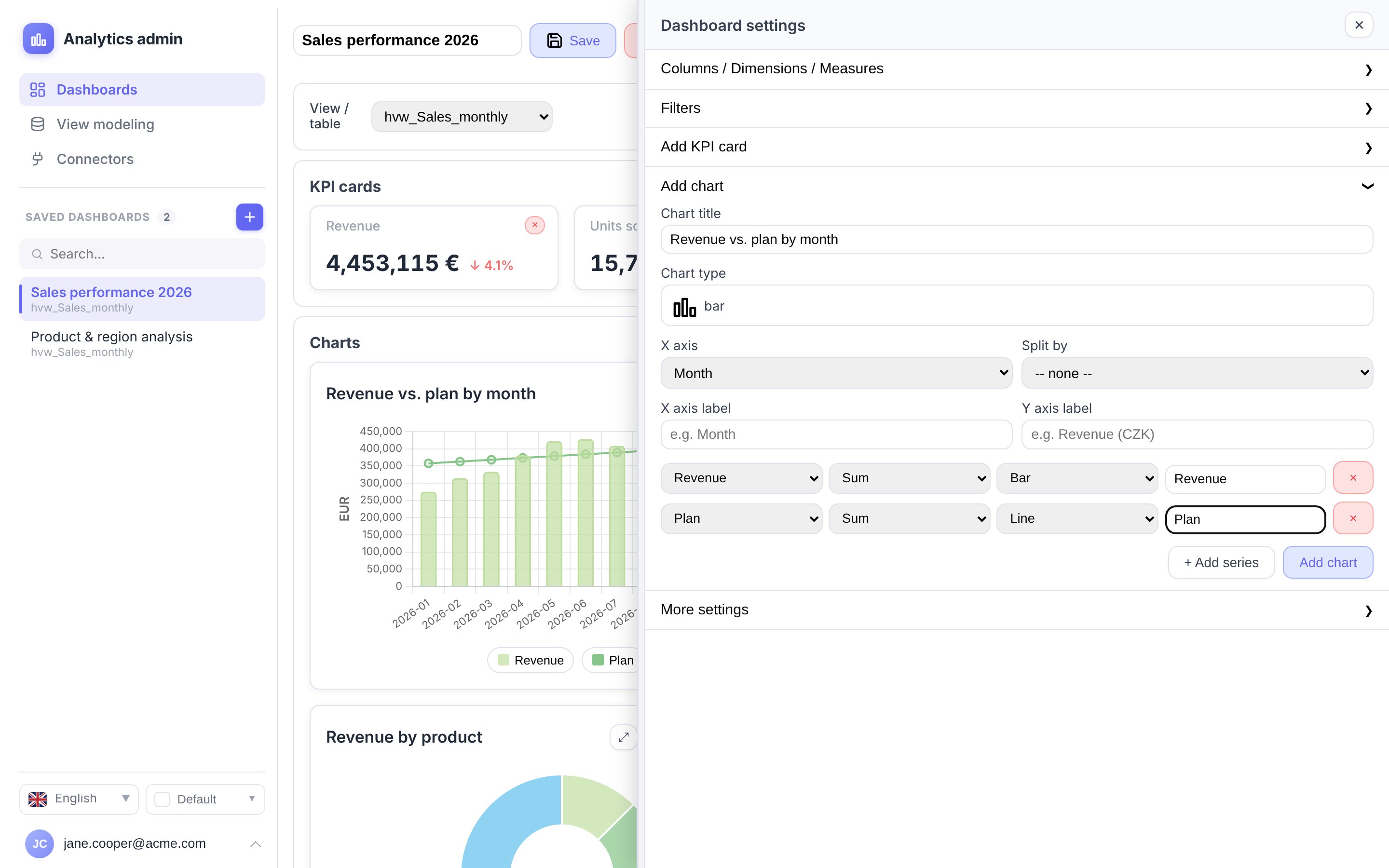Expand Columns / Dimensions / Measures section
This screenshot has height=868, width=1389.
coord(1017,69)
